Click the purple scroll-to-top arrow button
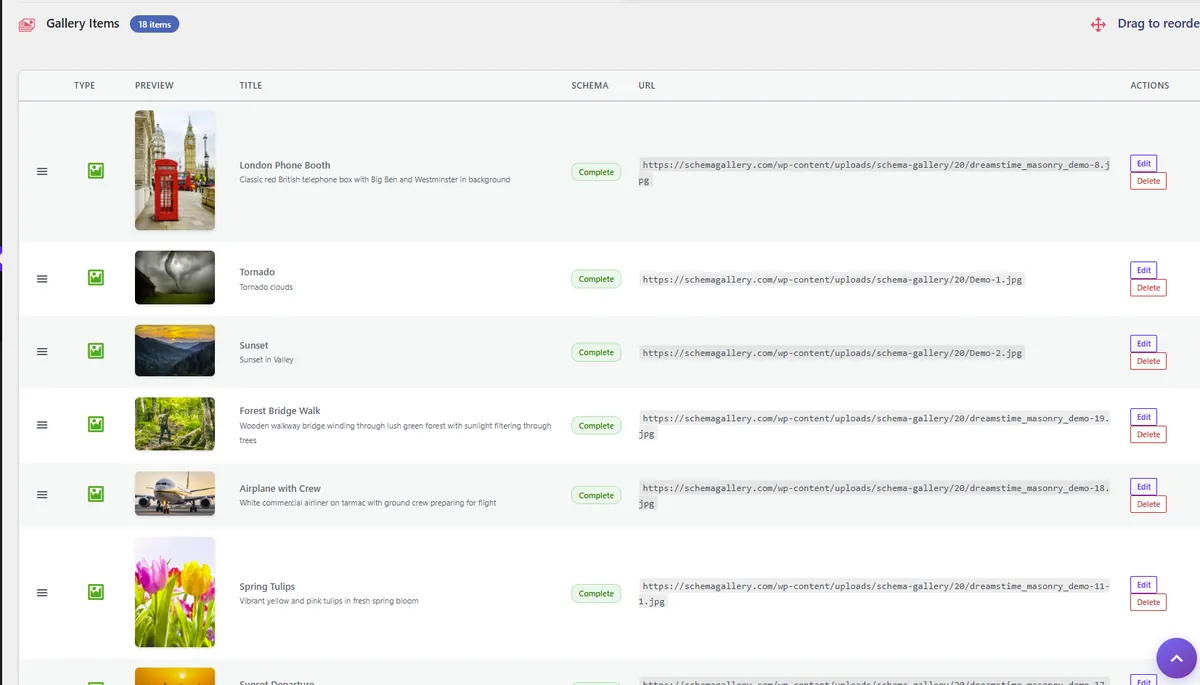This screenshot has width=1200, height=685. point(1177,659)
